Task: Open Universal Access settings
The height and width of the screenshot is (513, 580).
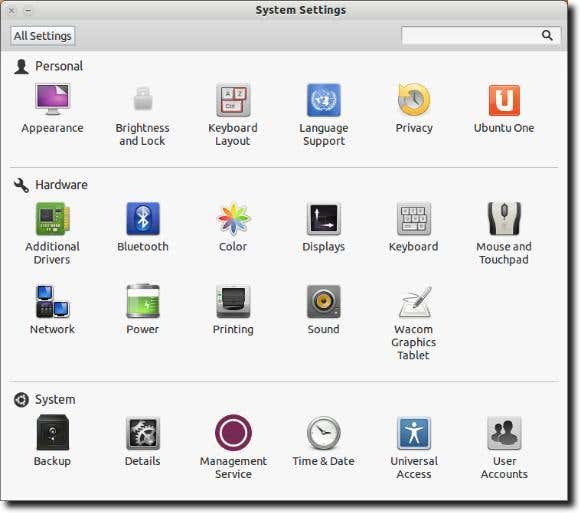Action: coord(414,448)
